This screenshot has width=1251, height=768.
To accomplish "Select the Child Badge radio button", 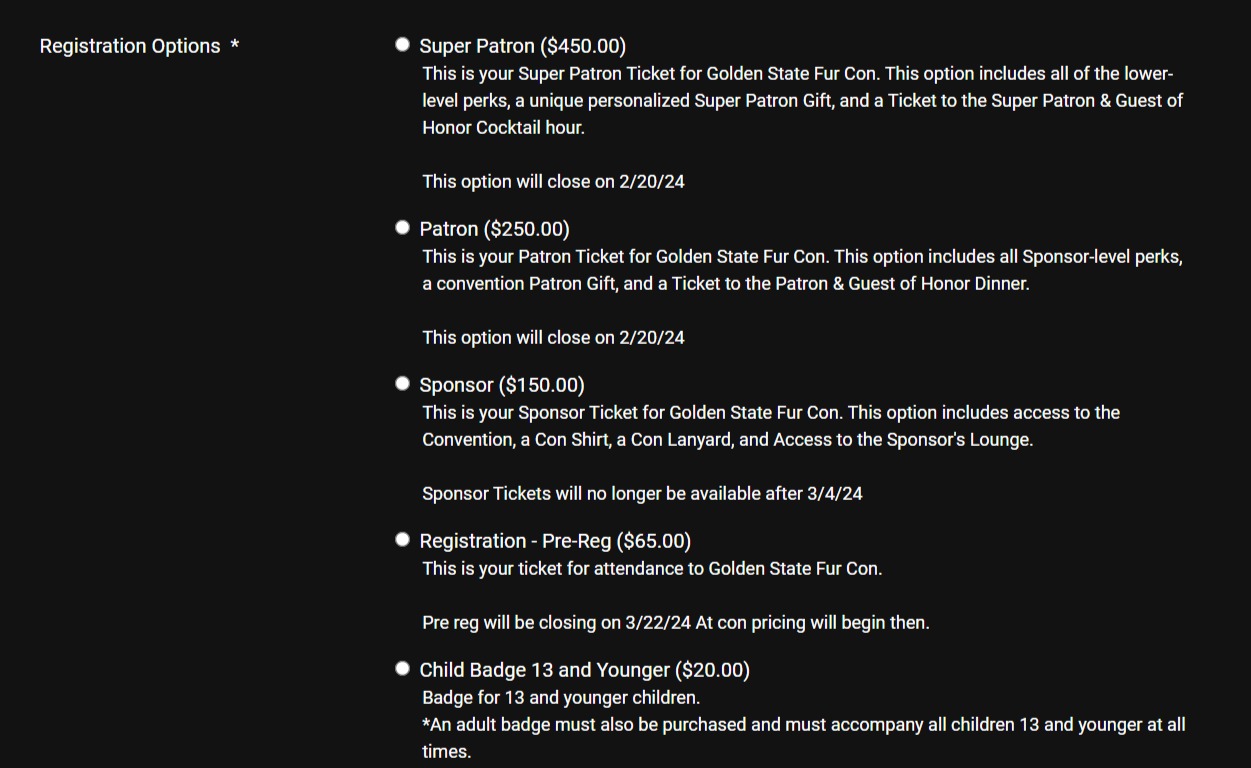I will click(402, 668).
